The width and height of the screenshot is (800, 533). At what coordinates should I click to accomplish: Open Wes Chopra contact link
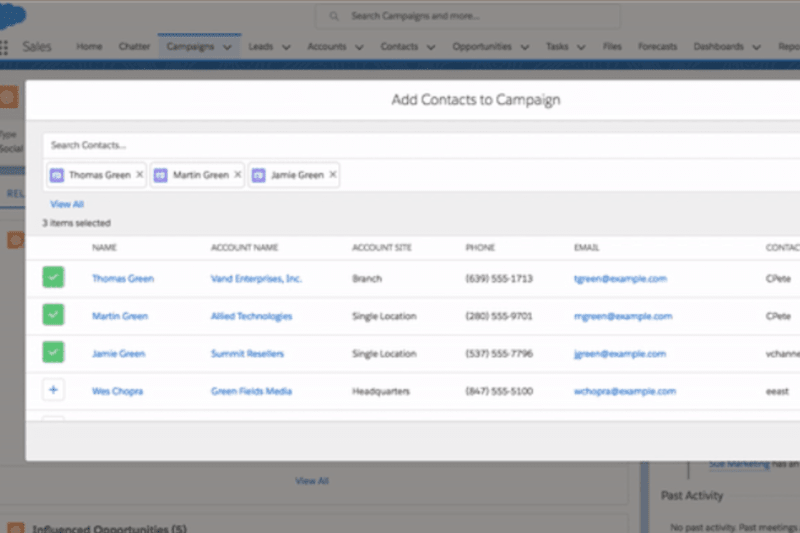click(x=117, y=391)
